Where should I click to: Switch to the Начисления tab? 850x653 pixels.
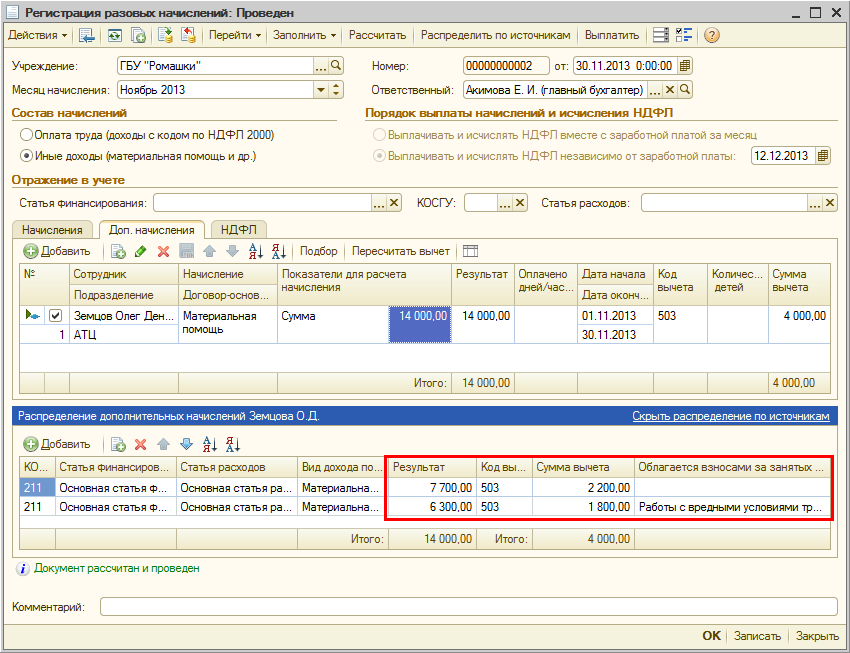click(x=53, y=230)
